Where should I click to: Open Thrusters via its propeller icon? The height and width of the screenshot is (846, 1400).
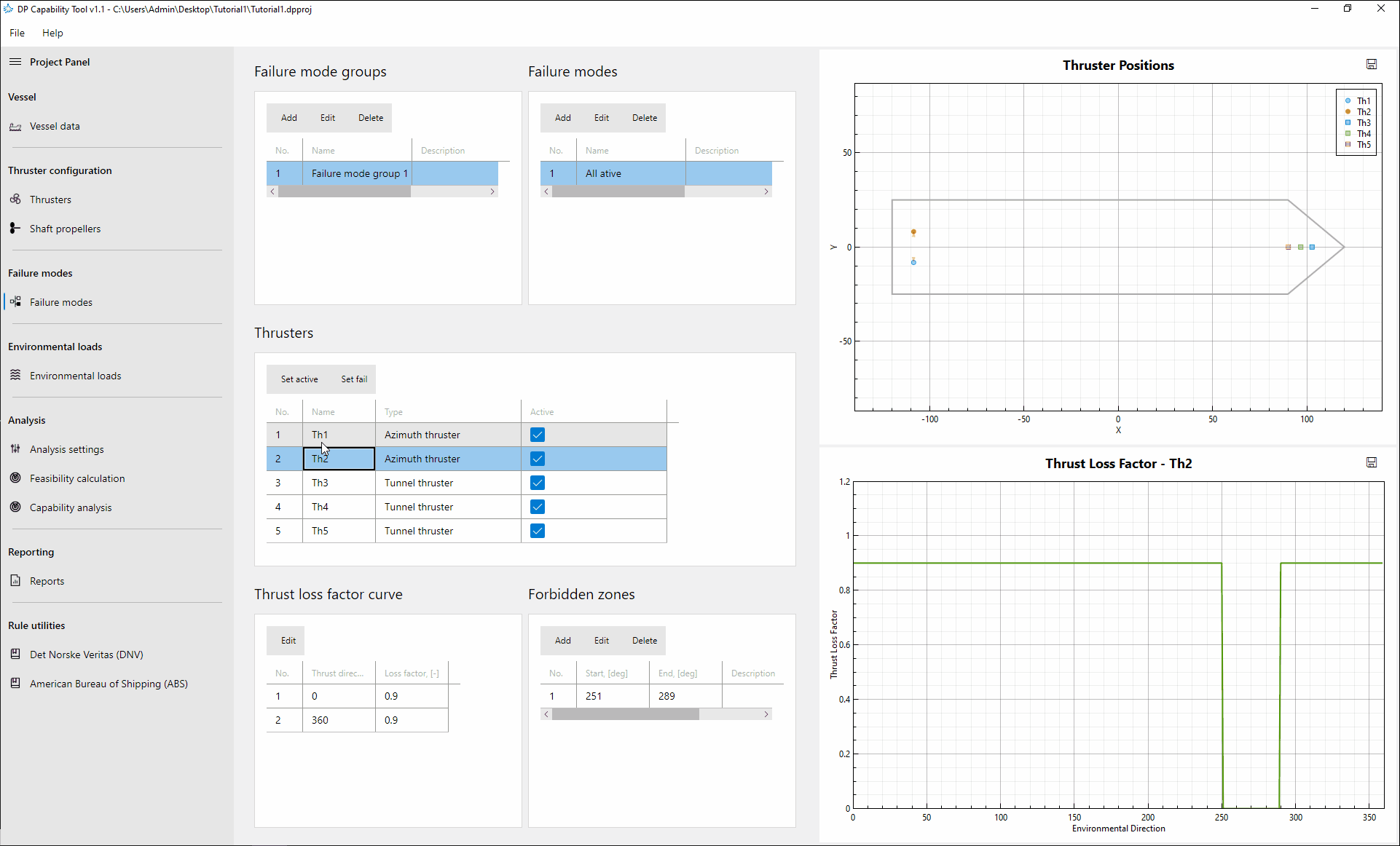tap(15, 199)
